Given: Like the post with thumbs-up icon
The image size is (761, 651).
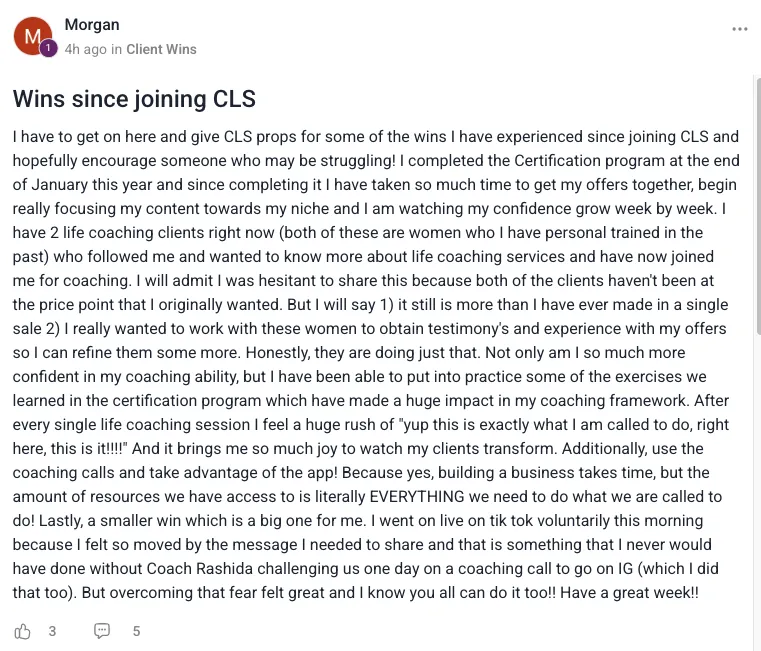Looking at the screenshot, I should [x=22, y=631].
